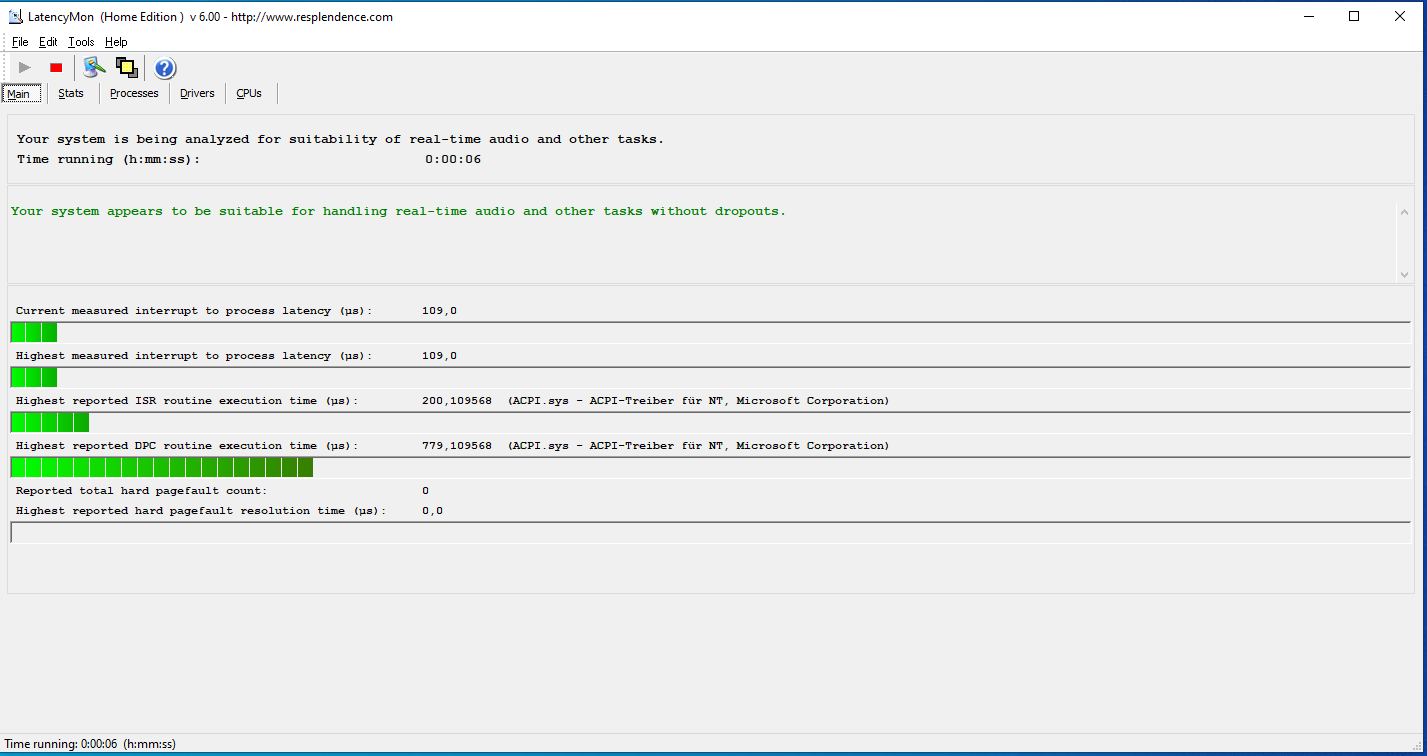Image resolution: width=1427 pixels, height=756 pixels.
Task: Click the highest DPC execution time bar
Action: click(x=711, y=467)
